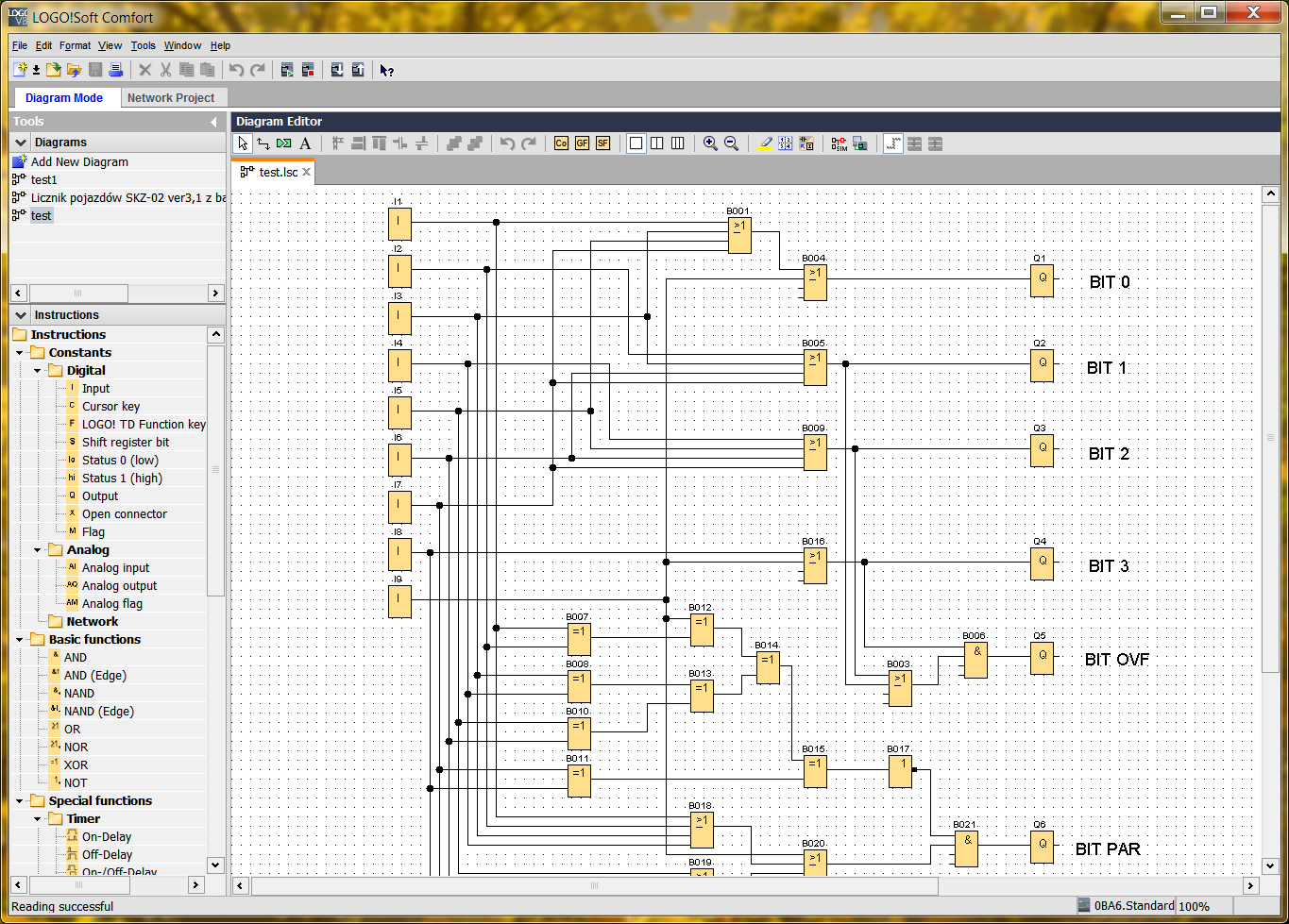
Task: Select the Connect wiring tool
Action: (x=263, y=143)
